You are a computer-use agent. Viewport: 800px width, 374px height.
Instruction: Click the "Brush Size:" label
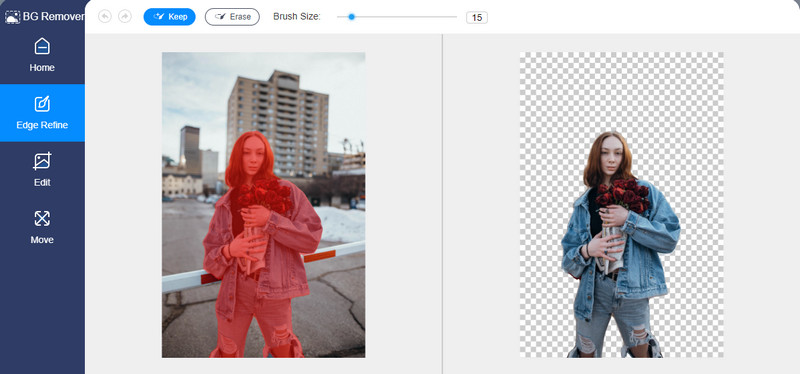[297, 16]
